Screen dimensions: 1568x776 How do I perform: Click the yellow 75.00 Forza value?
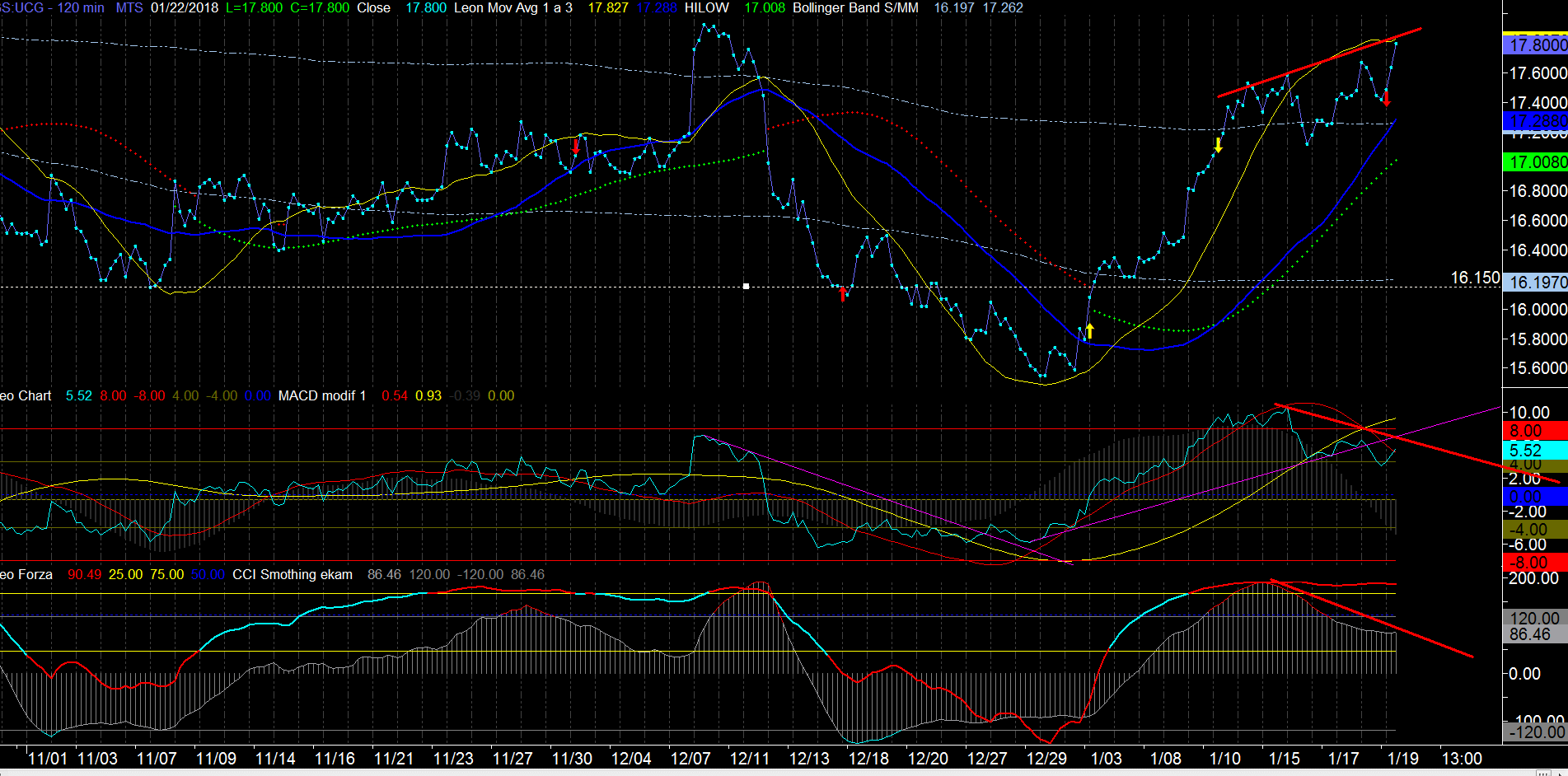[167, 574]
